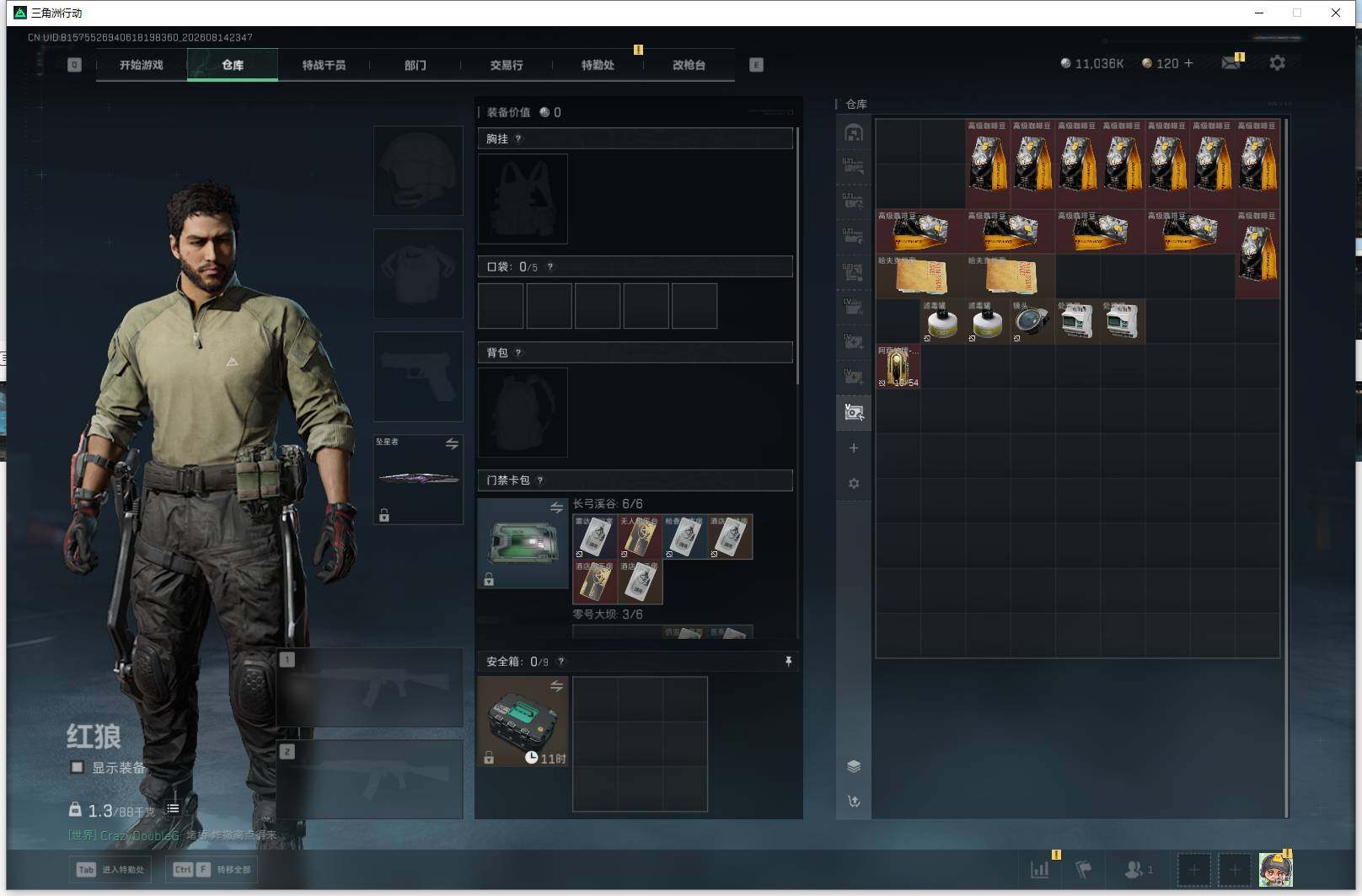Click the world chat message line

coord(172,834)
